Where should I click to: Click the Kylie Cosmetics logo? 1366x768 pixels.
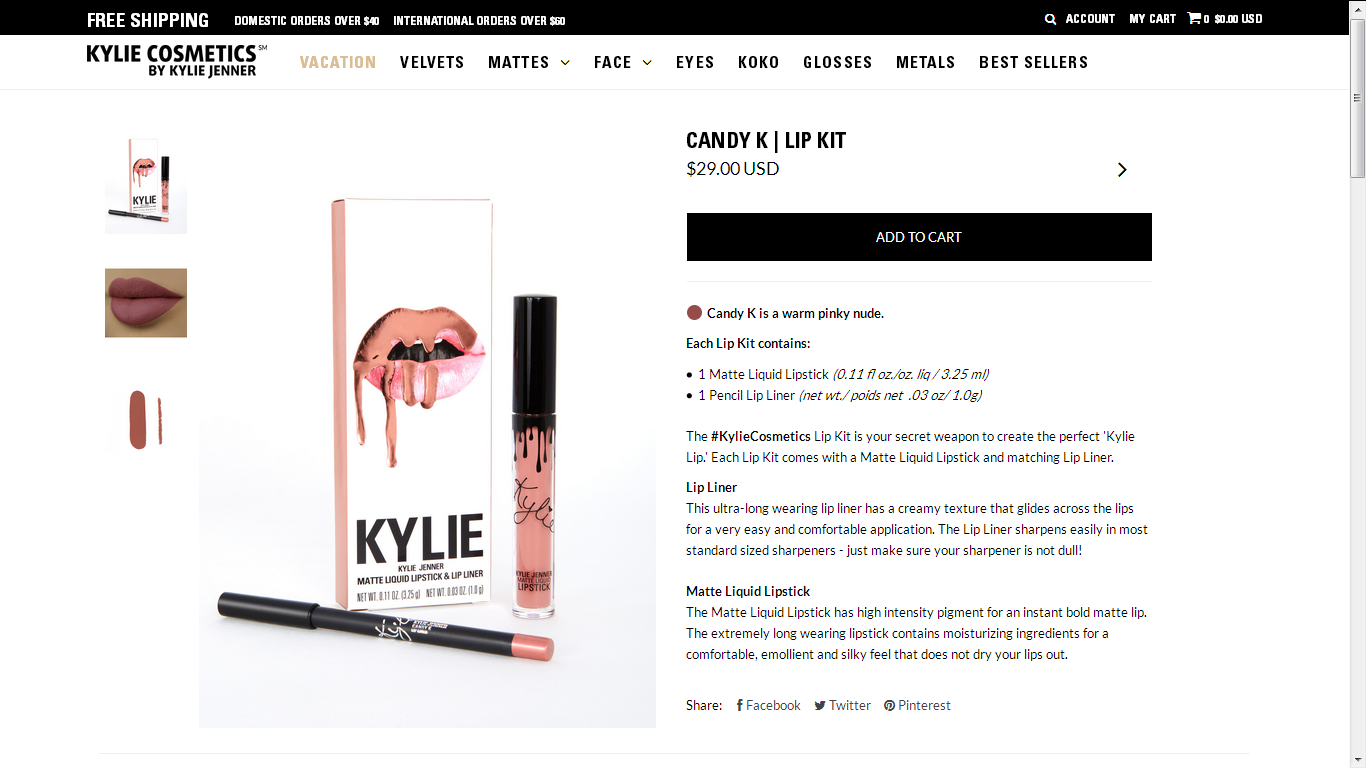pos(176,60)
